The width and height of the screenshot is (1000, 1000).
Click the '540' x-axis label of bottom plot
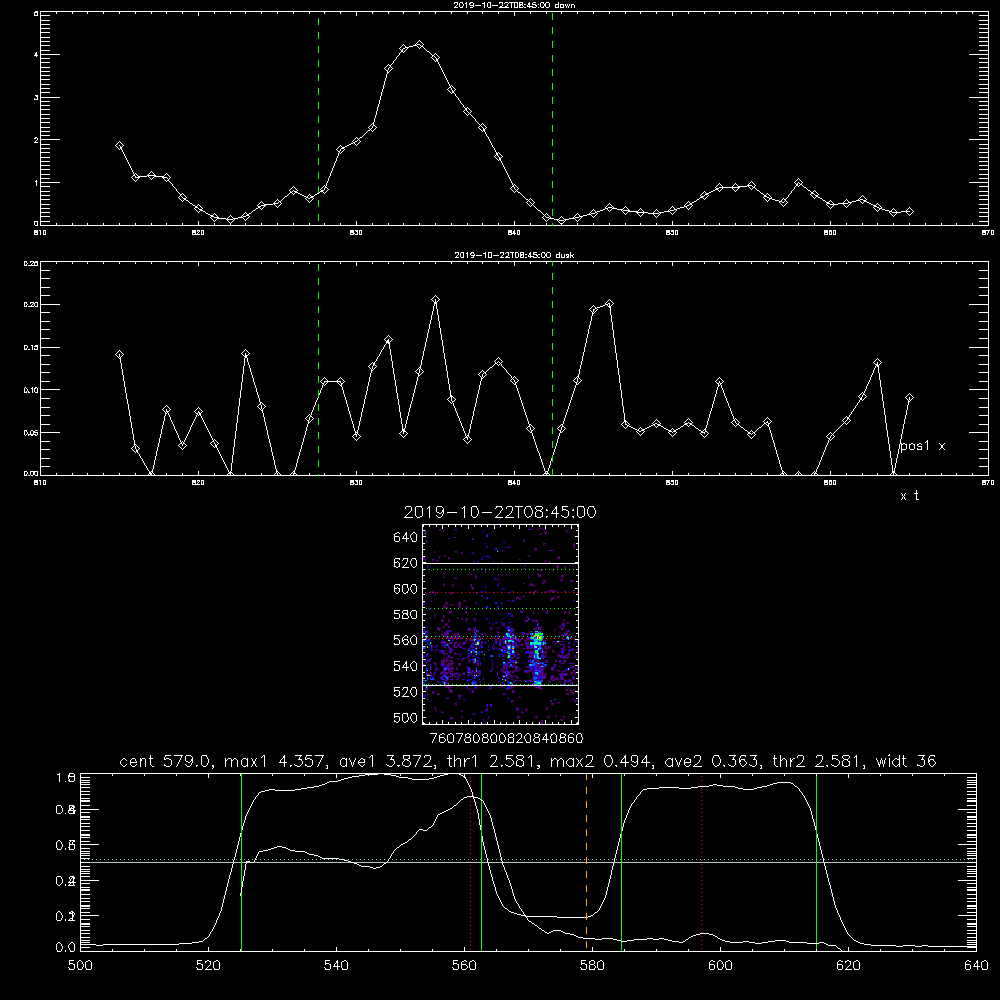(x=336, y=966)
